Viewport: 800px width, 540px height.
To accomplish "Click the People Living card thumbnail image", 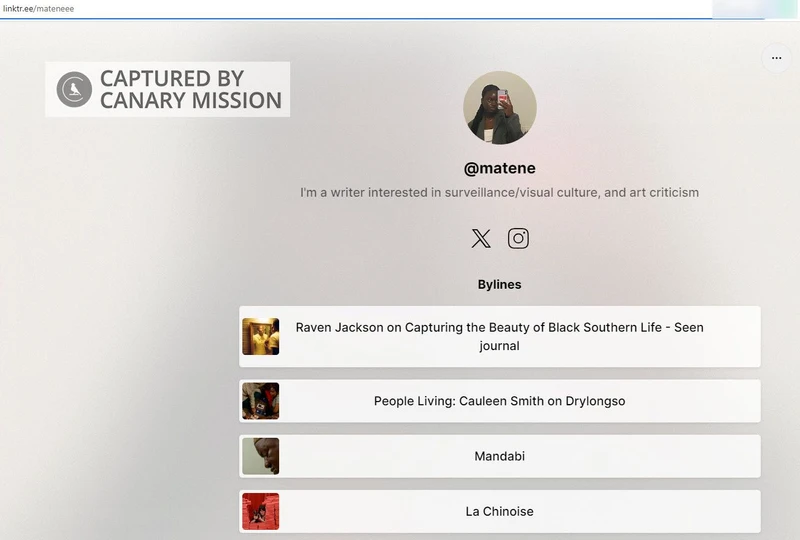I will click(260, 401).
